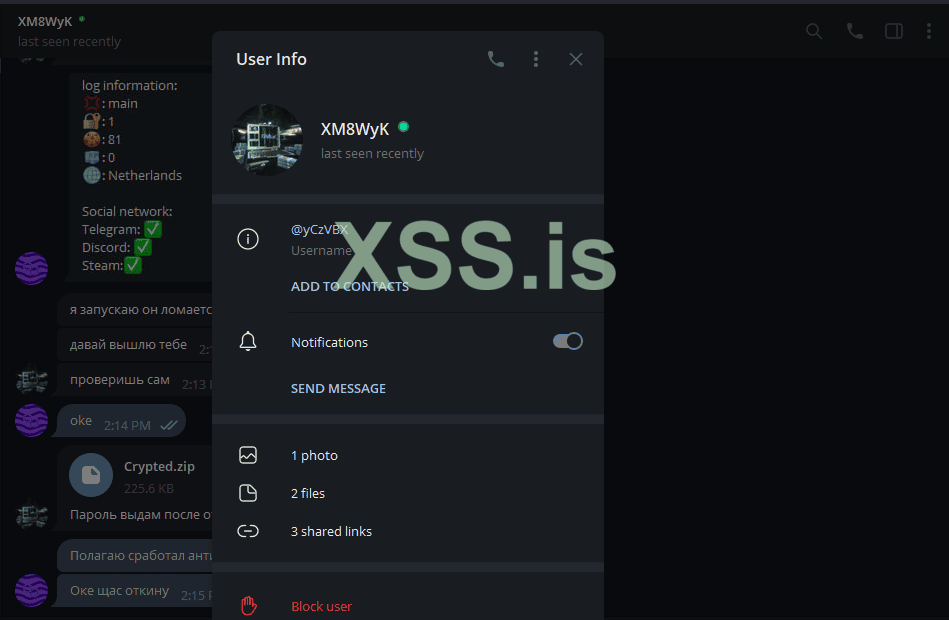
Task: Close the User Info panel
Action: click(576, 59)
